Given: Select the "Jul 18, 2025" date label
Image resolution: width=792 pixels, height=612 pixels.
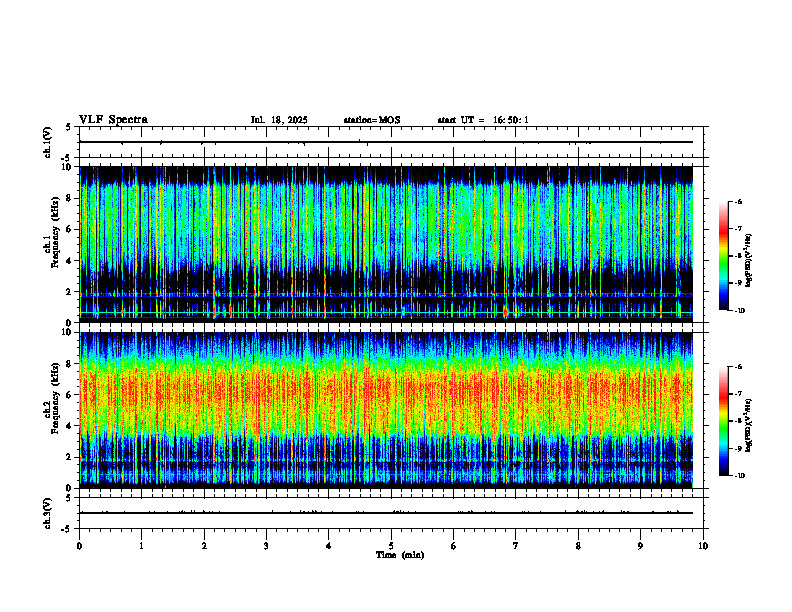Looking at the screenshot, I should [279, 120].
